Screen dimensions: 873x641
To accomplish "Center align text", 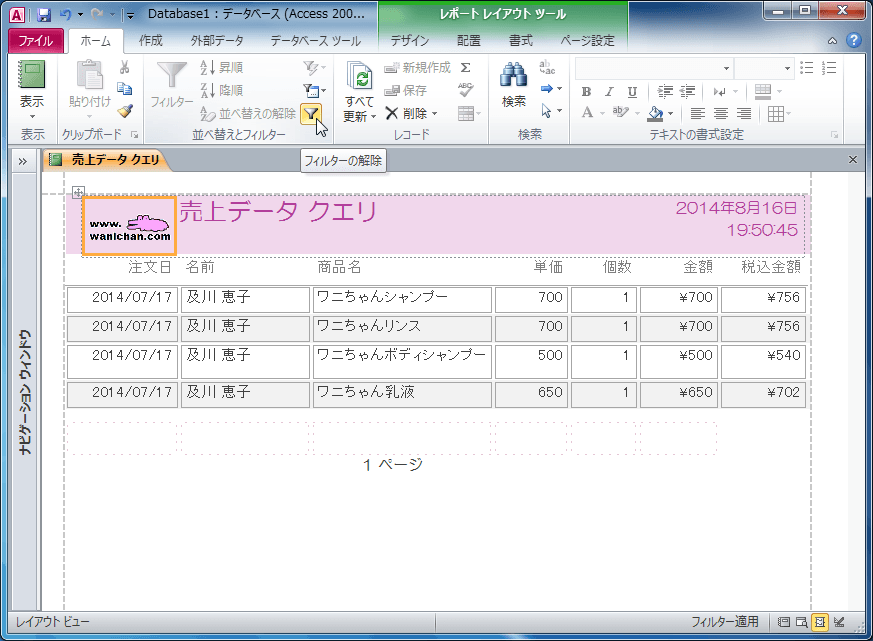I will 720,114.
